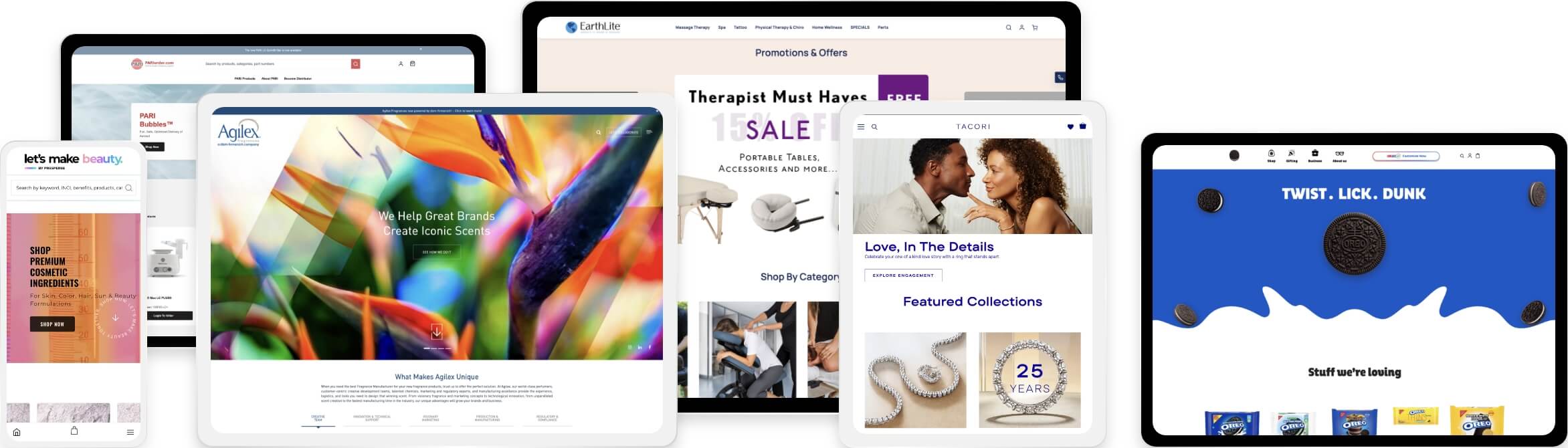Click the Explore Engagement button
1568x448 pixels.
coord(903,275)
